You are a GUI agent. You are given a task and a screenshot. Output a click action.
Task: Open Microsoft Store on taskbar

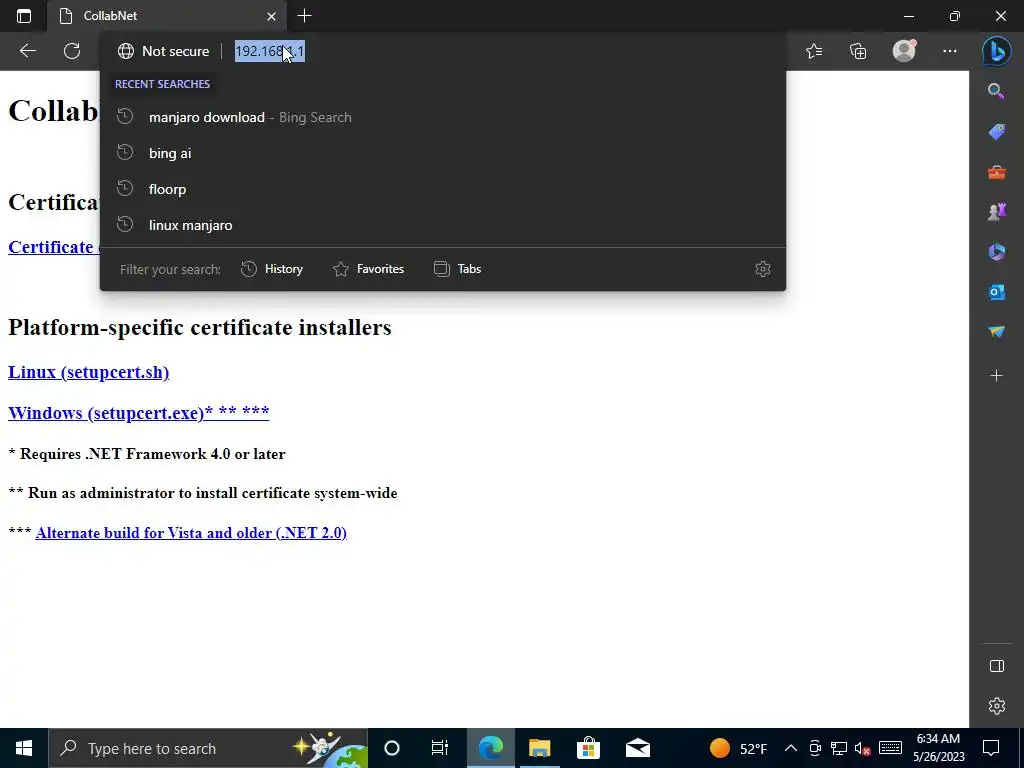[588, 748]
